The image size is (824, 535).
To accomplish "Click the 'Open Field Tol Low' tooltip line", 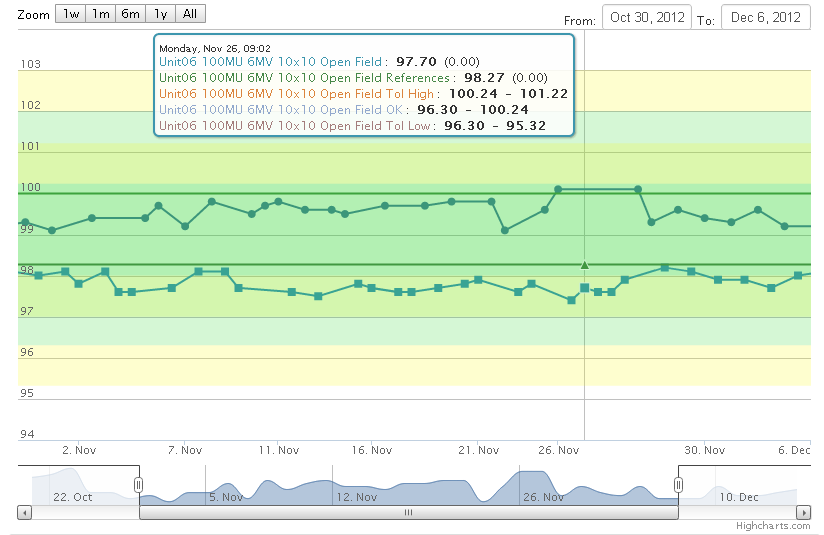I will [353, 126].
